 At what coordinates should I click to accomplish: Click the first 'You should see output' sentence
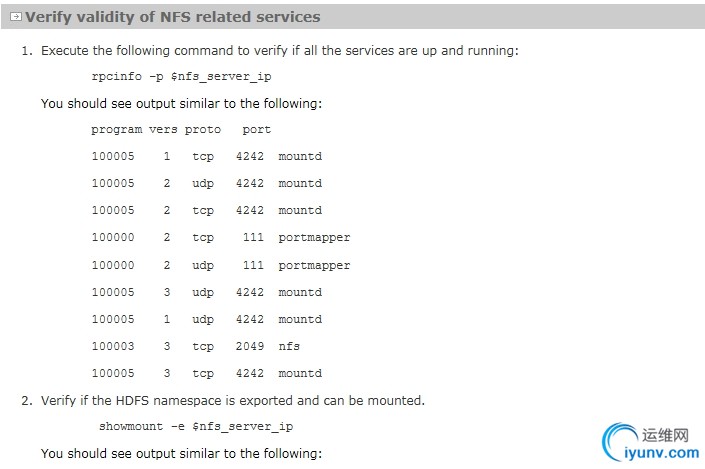tap(182, 103)
